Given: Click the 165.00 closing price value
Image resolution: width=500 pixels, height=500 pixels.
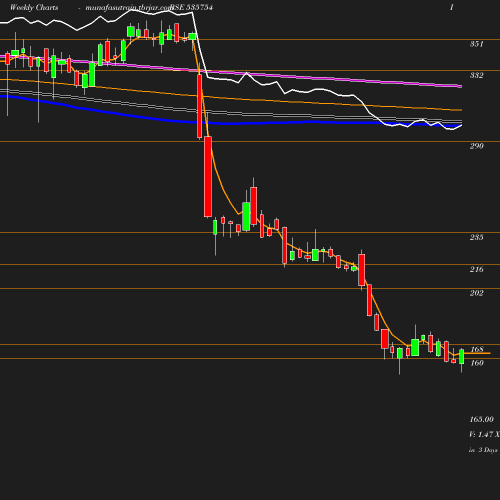Looking at the screenshot, I should point(482,419).
